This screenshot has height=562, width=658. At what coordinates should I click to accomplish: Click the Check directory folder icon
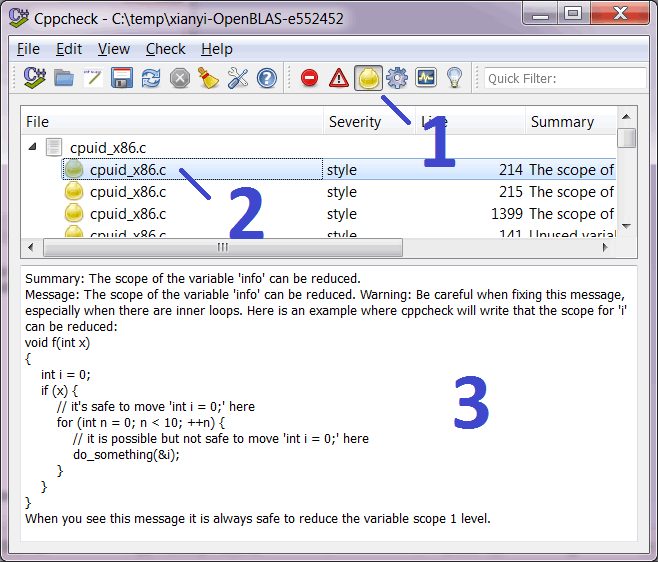coord(64,78)
